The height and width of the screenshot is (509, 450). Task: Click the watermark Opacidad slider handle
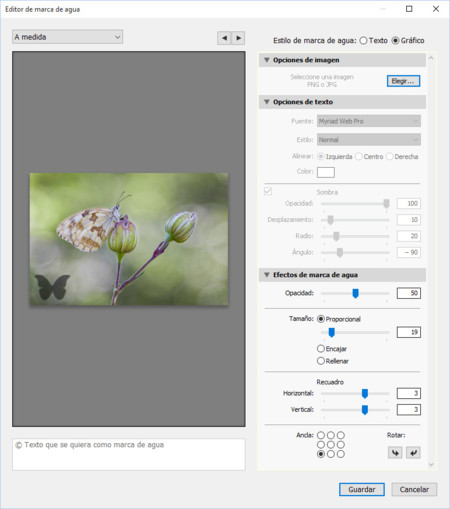point(355,293)
